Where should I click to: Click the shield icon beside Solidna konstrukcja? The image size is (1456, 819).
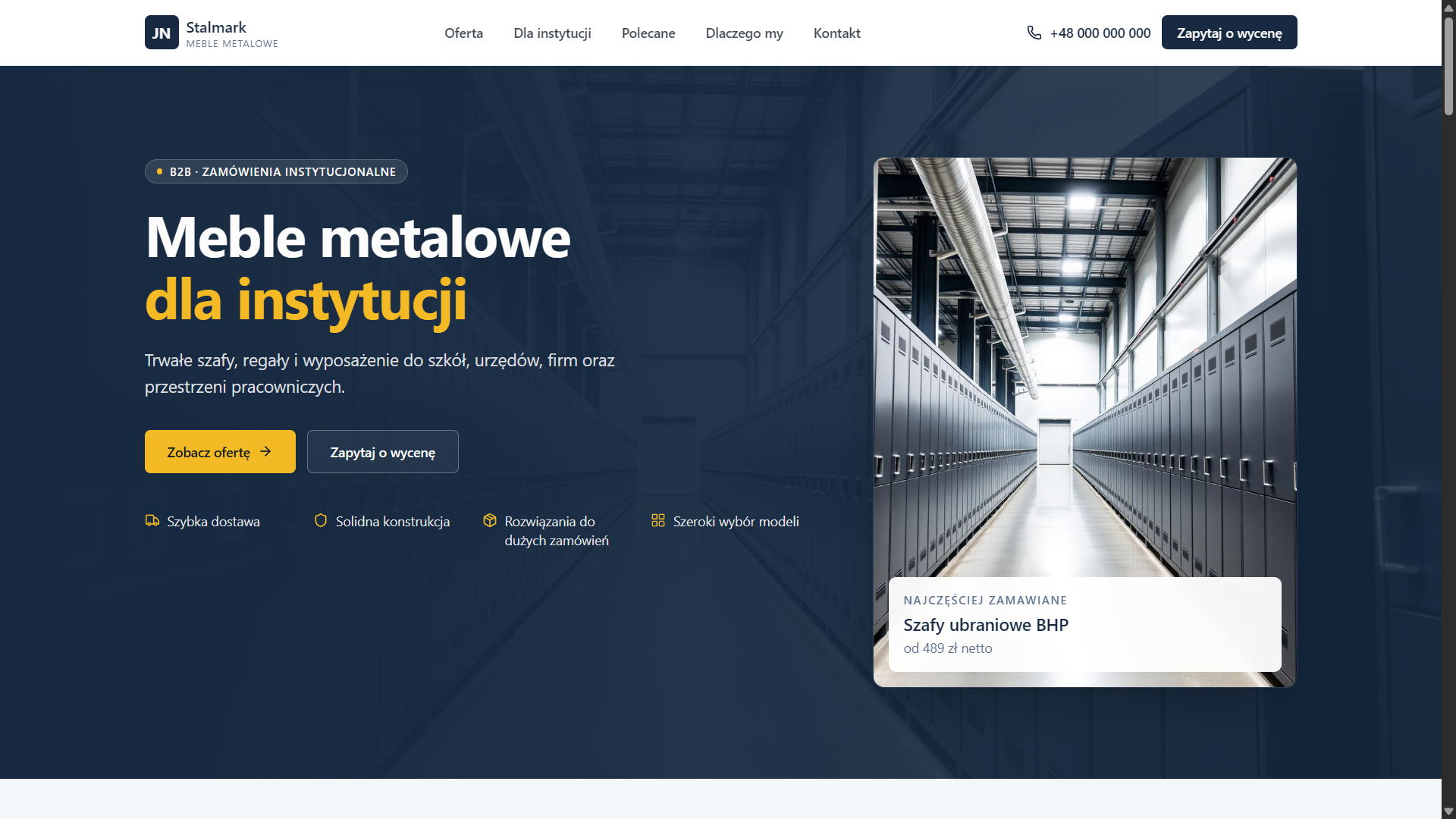(321, 520)
